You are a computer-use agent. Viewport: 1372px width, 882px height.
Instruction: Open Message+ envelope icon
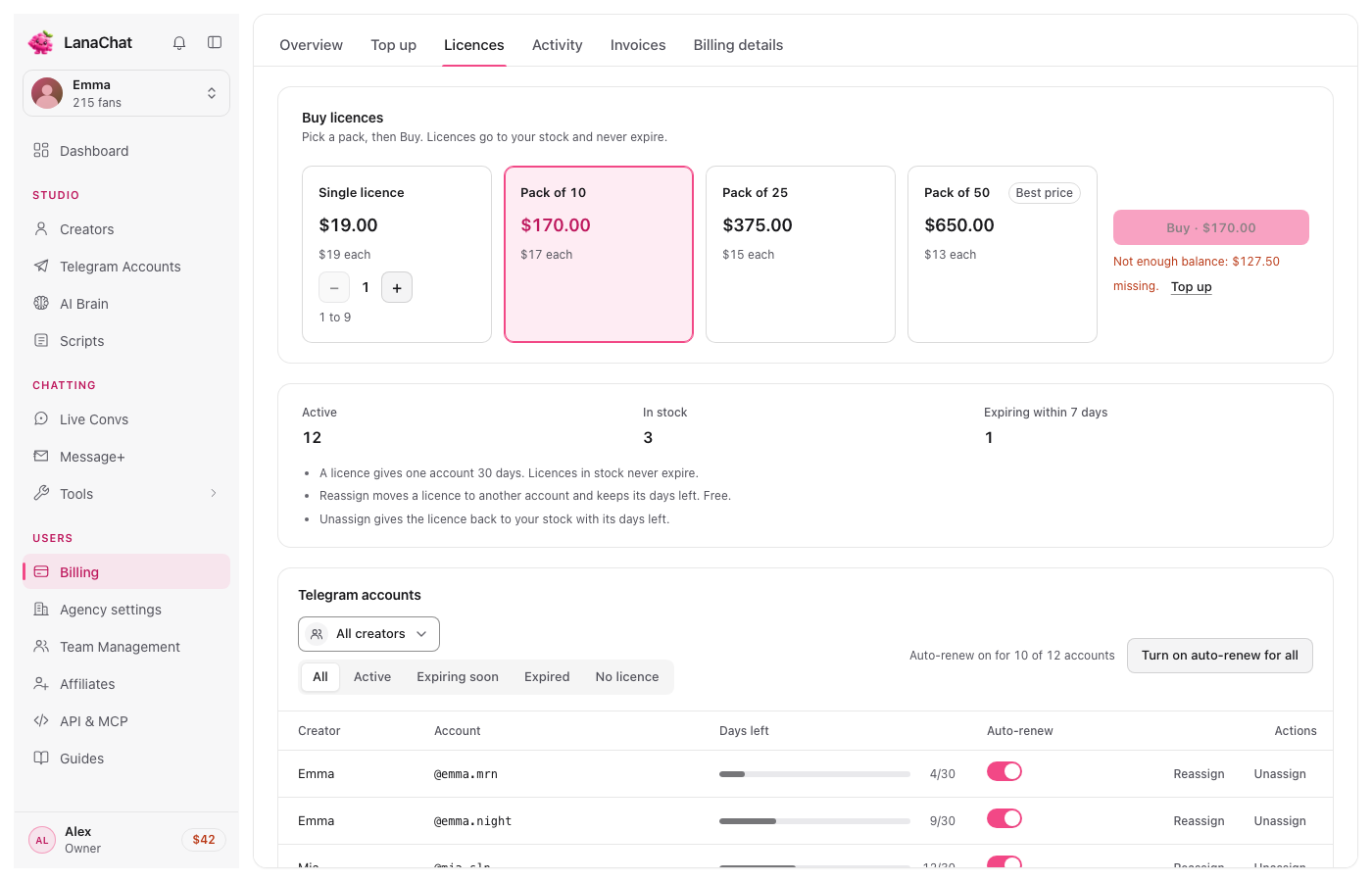(x=41, y=456)
